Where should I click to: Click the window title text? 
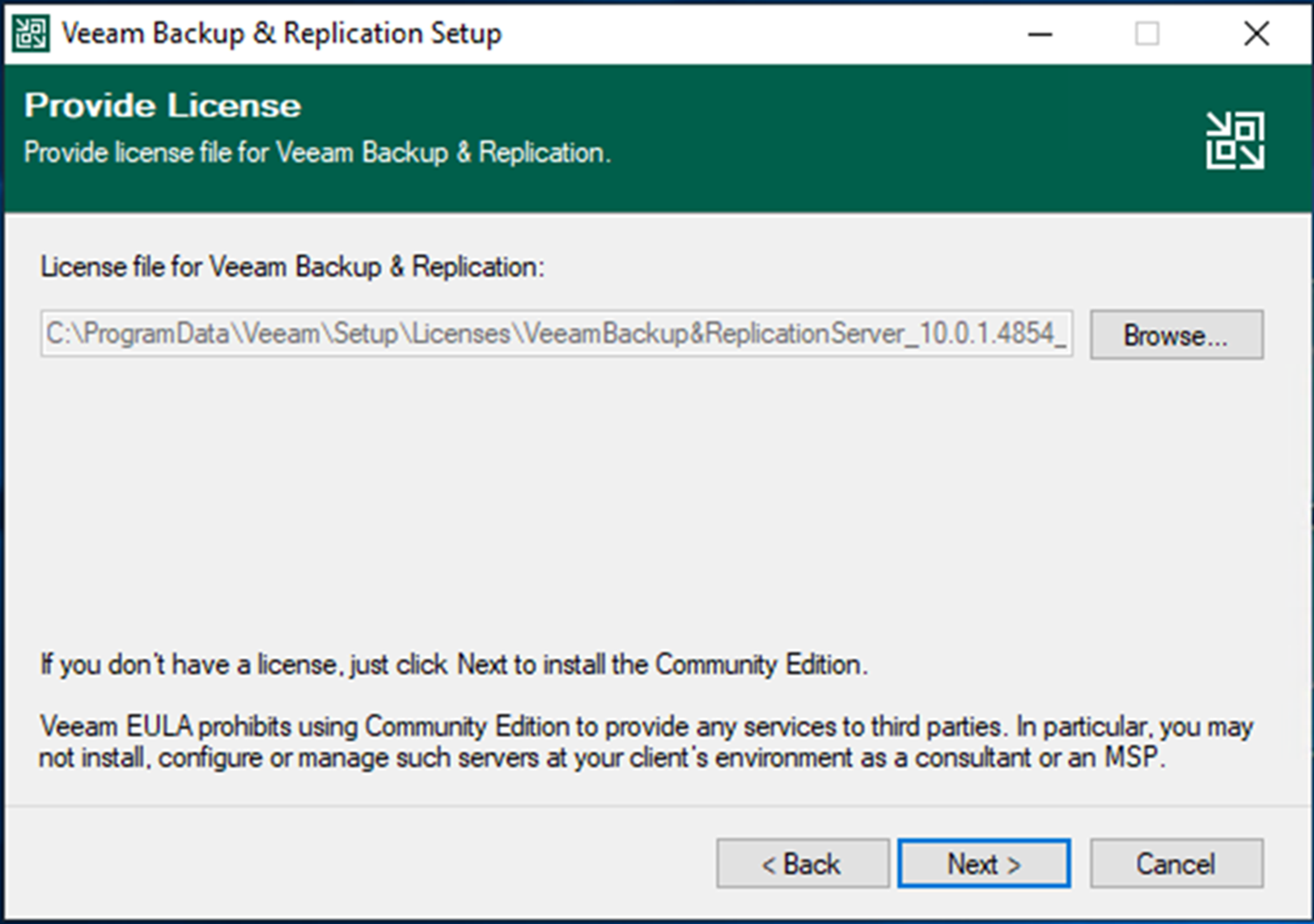(282, 33)
